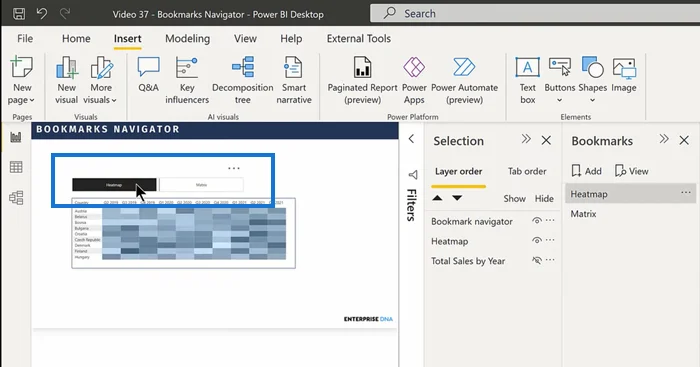Image resolution: width=700 pixels, height=367 pixels.
Task: Show the hidden Total Sales by Year layer
Action: (537, 260)
